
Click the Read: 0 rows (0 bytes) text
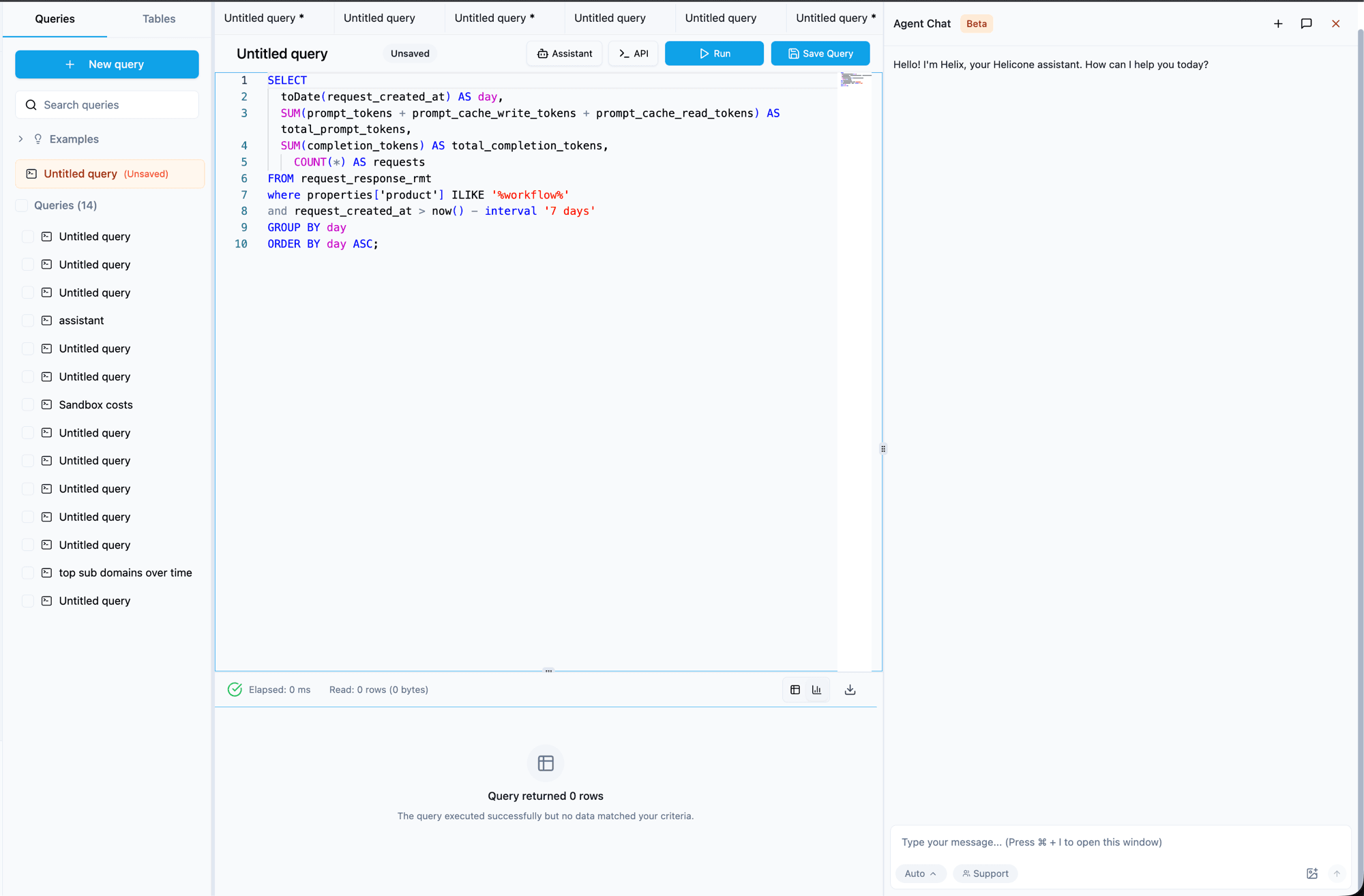[x=379, y=689]
